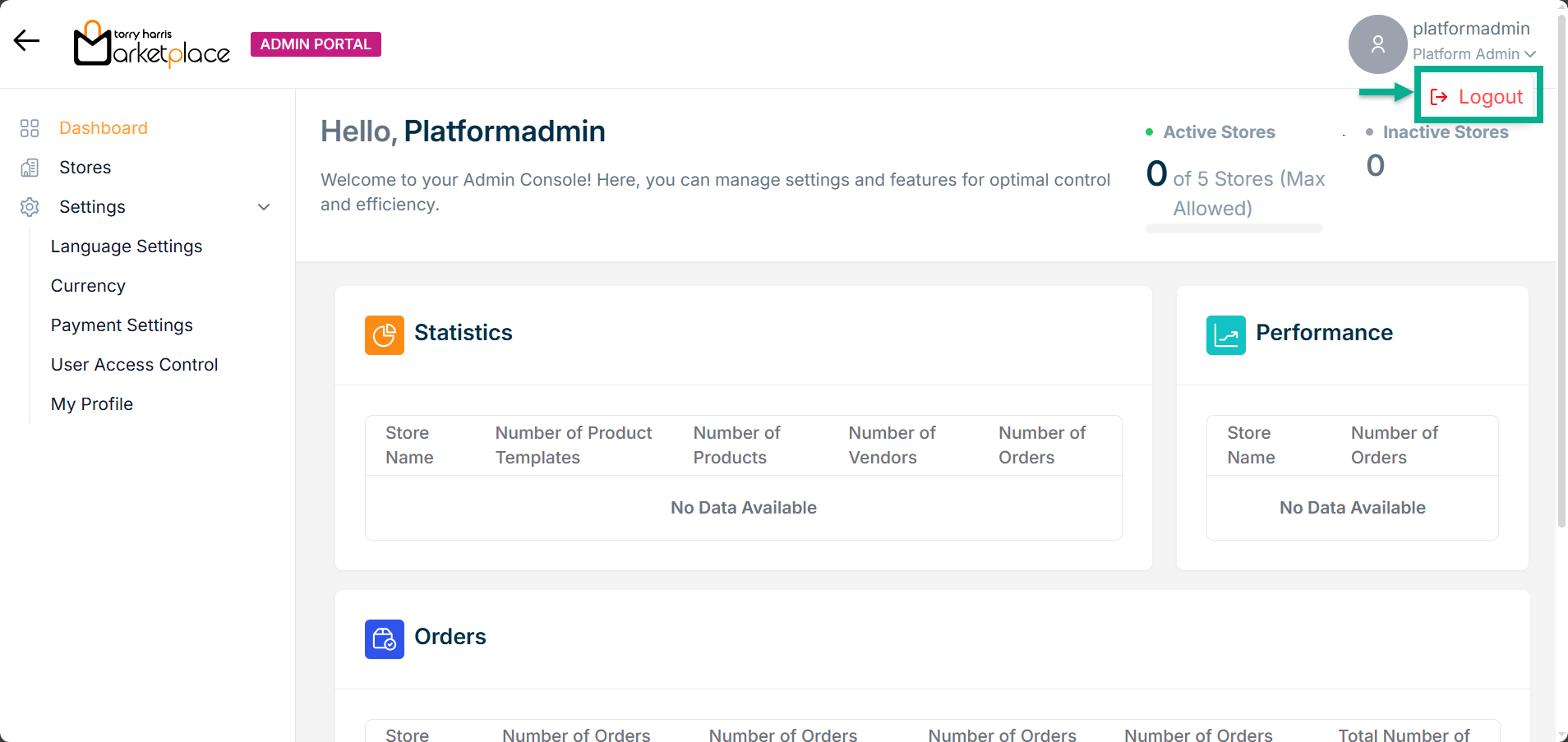The width and height of the screenshot is (1568, 742).
Task: Click the orange Statistics pie chart icon
Action: click(x=384, y=335)
